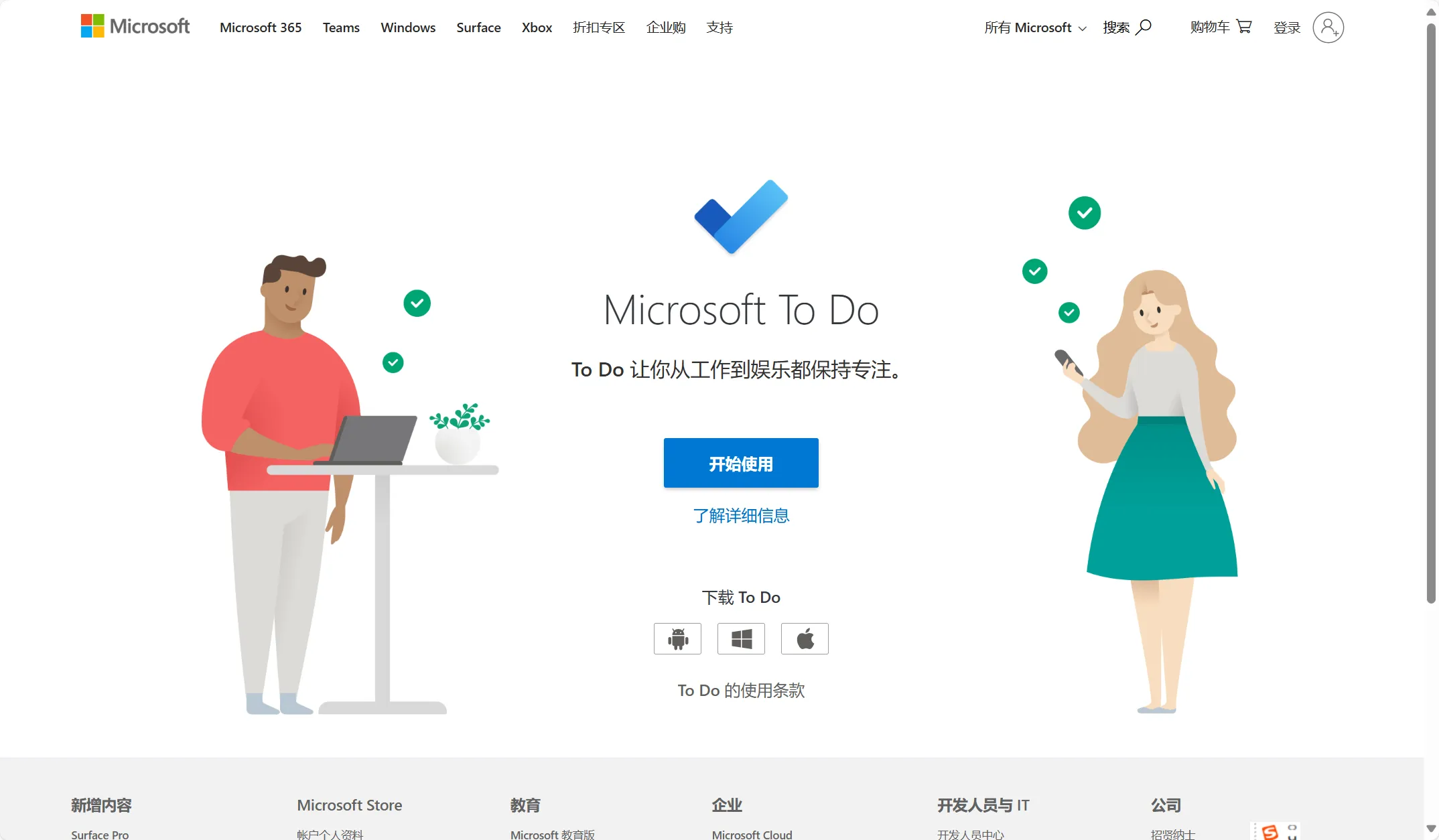
Task: Click the 了解详细信息 link
Action: click(x=741, y=515)
